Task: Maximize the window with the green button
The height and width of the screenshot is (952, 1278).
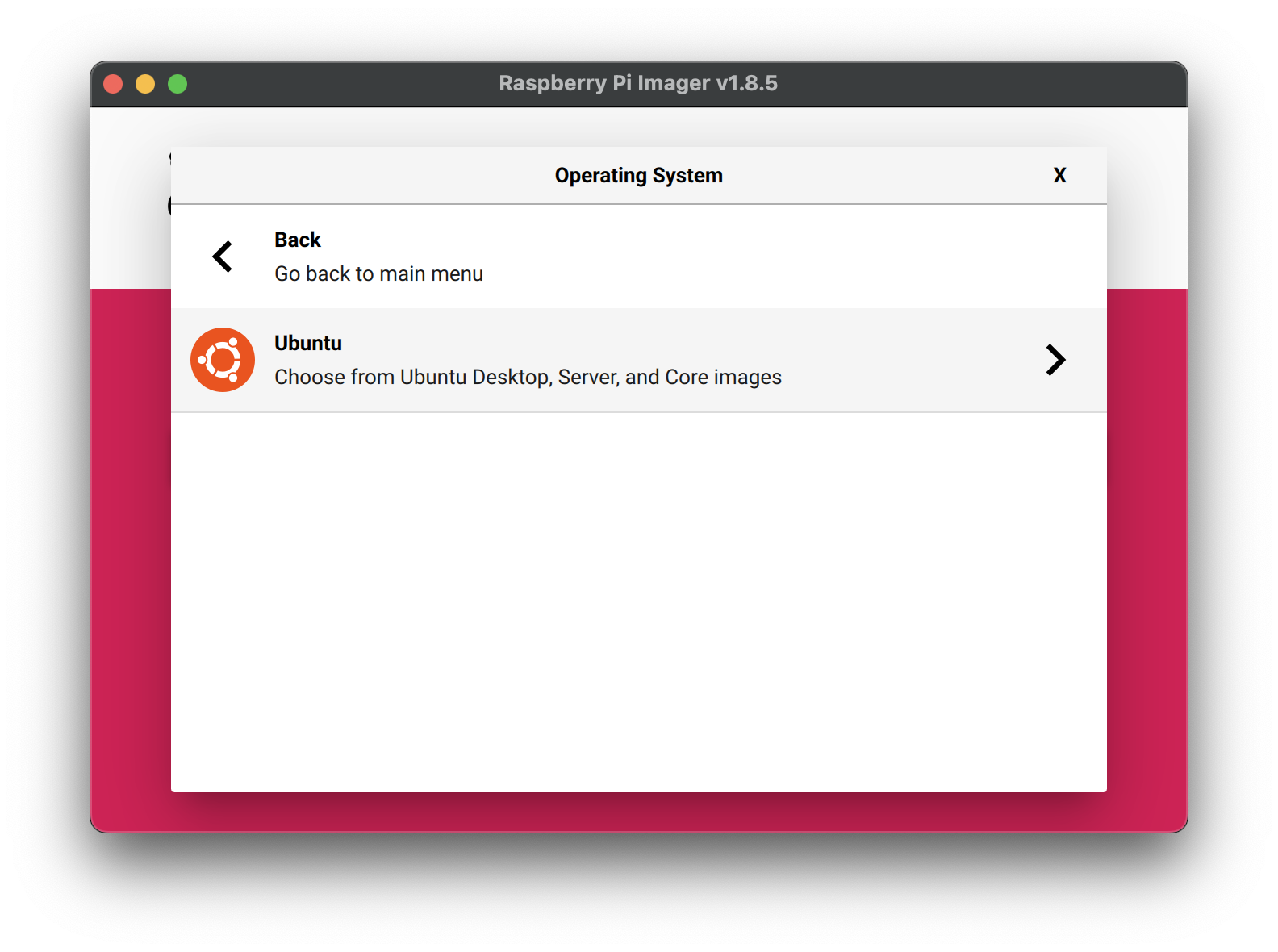Action: [177, 84]
